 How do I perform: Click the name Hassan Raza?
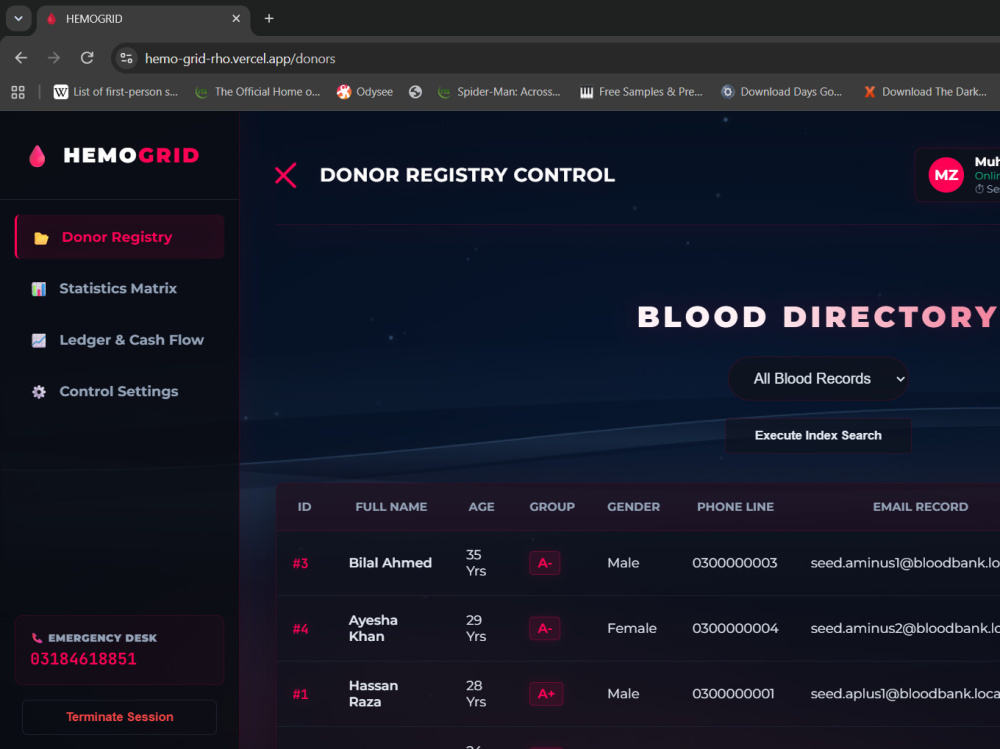coord(374,693)
